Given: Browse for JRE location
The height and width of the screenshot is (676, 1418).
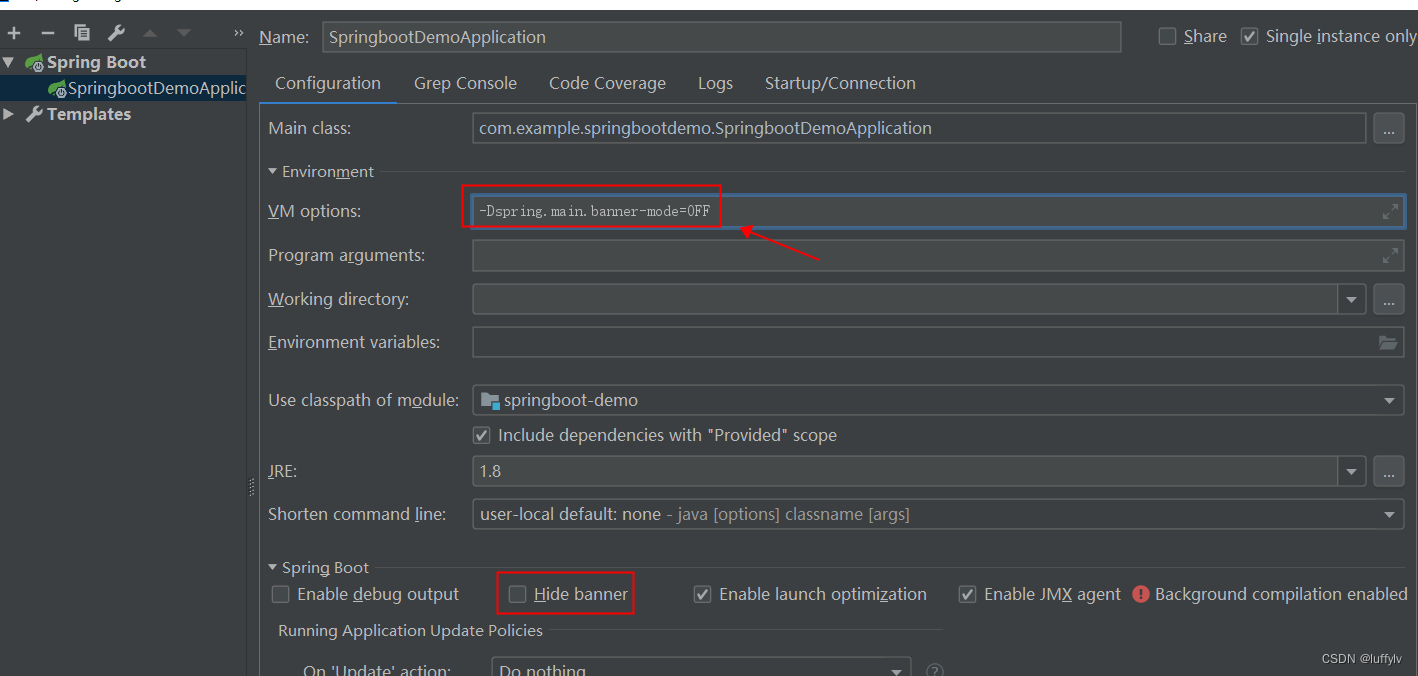Looking at the screenshot, I should click(1388, 470).
